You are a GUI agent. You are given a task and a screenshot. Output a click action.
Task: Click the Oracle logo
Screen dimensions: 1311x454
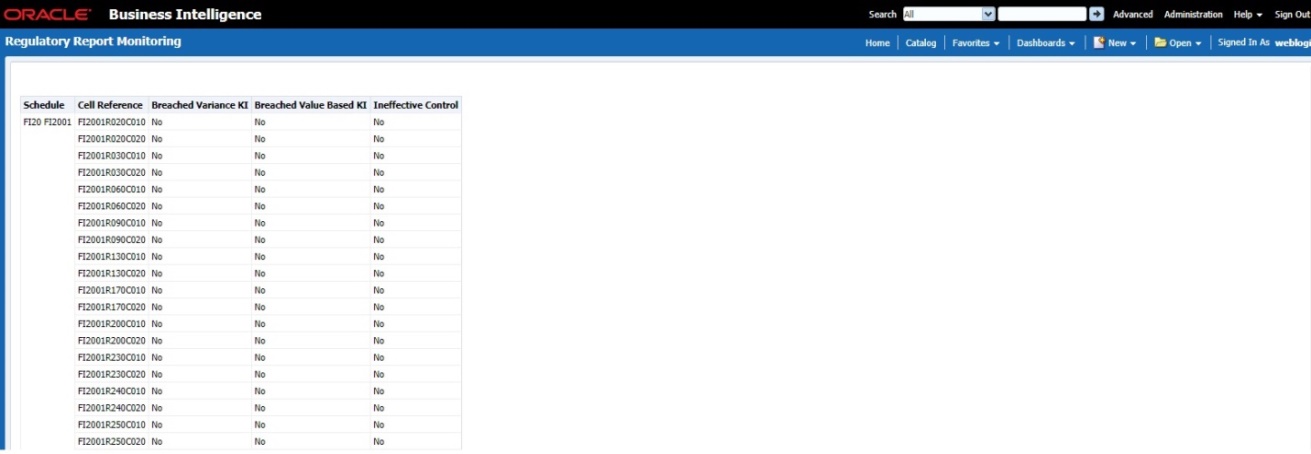(x=48, y=15)
